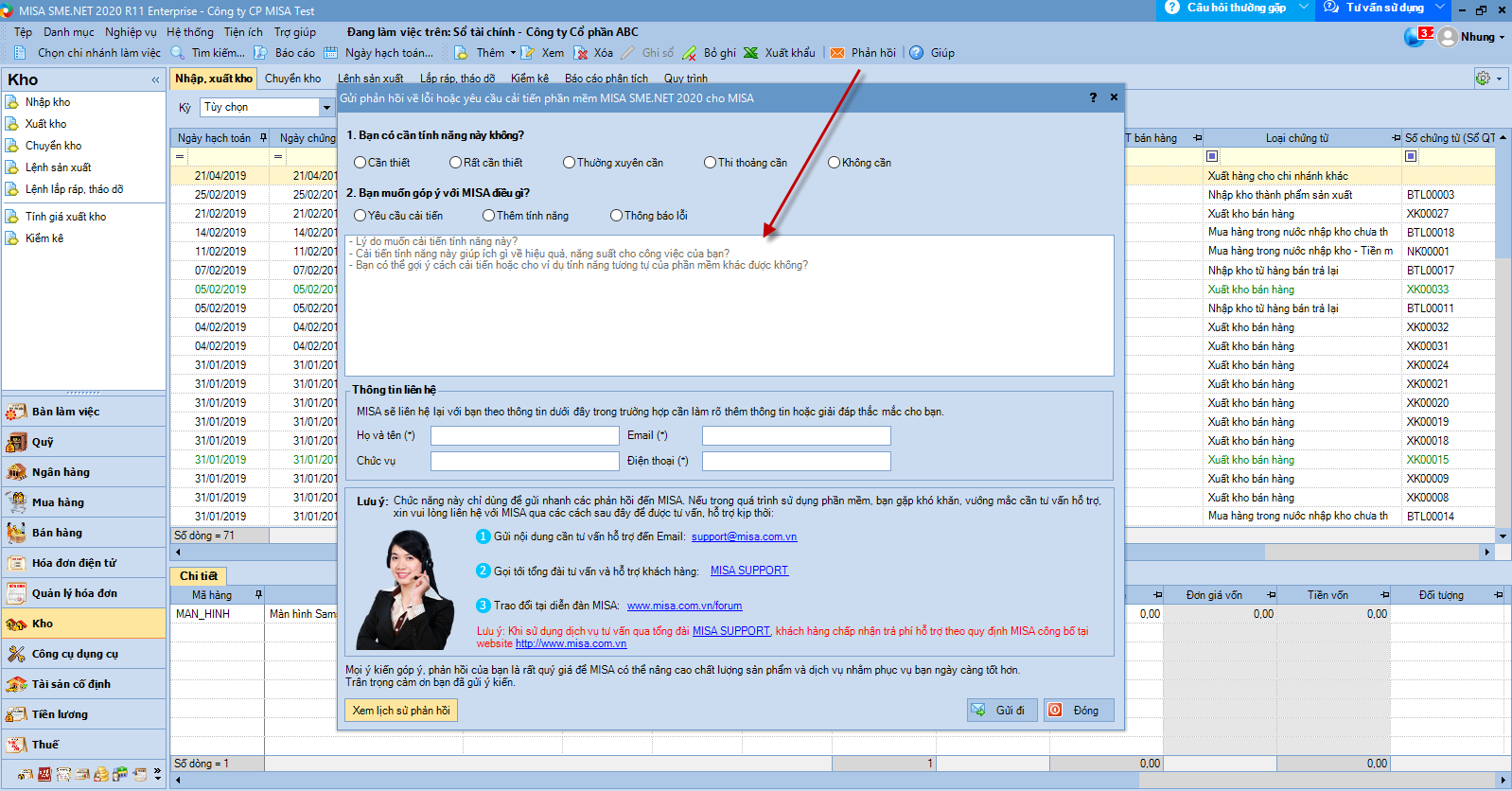Expand the Câu hỏi thường gặp dropdown
The width and height of the screenshot is (1512, 791).
pos(1303,8)
